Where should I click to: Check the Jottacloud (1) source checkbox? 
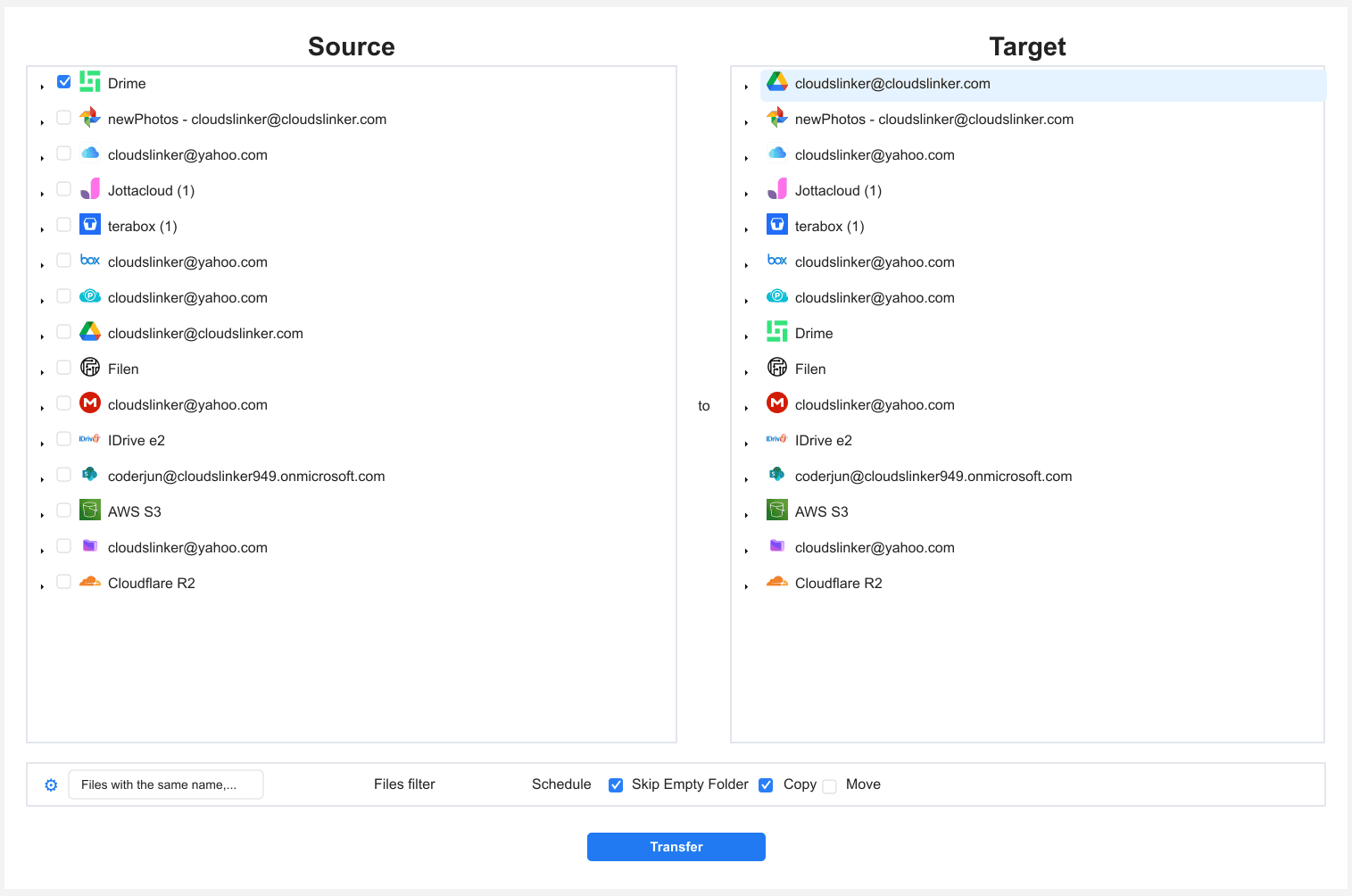(x=64, y=189)
